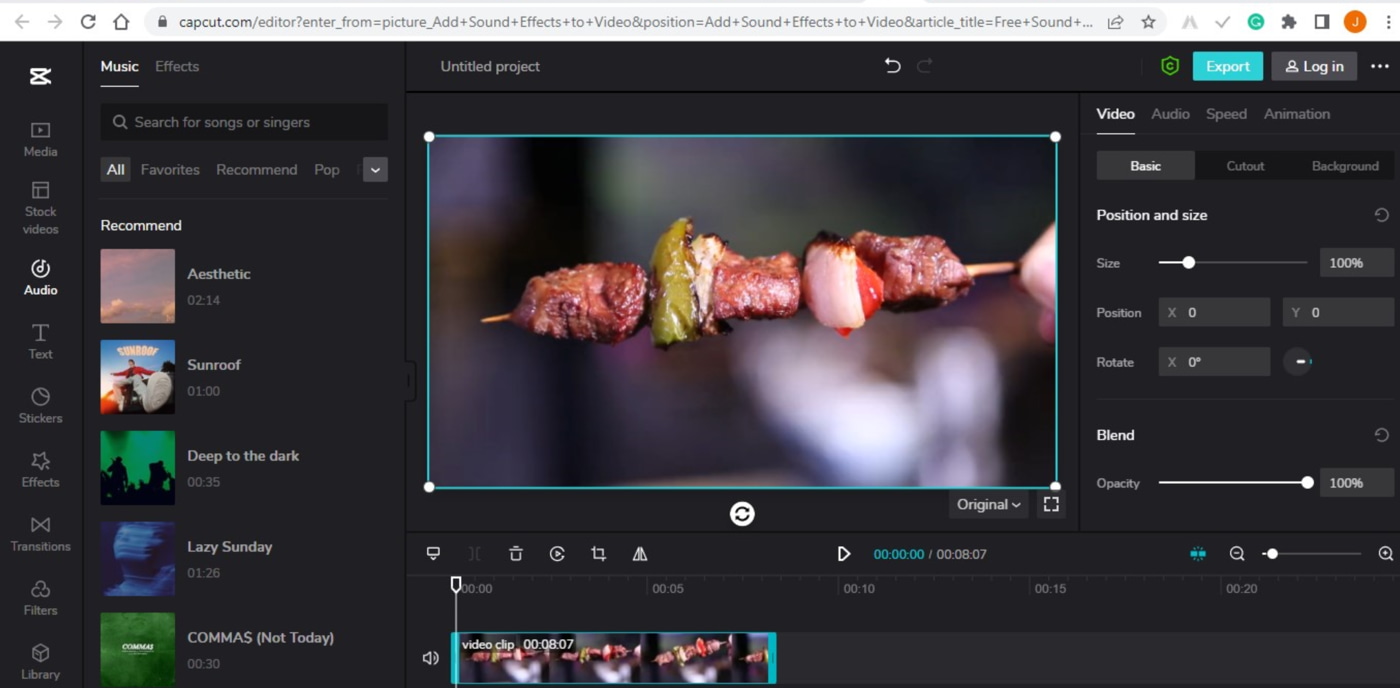The width and height of the screenshot is (1400, 688).
Task: Enter fullscreen preview mode
Action: click(1051, 505)
